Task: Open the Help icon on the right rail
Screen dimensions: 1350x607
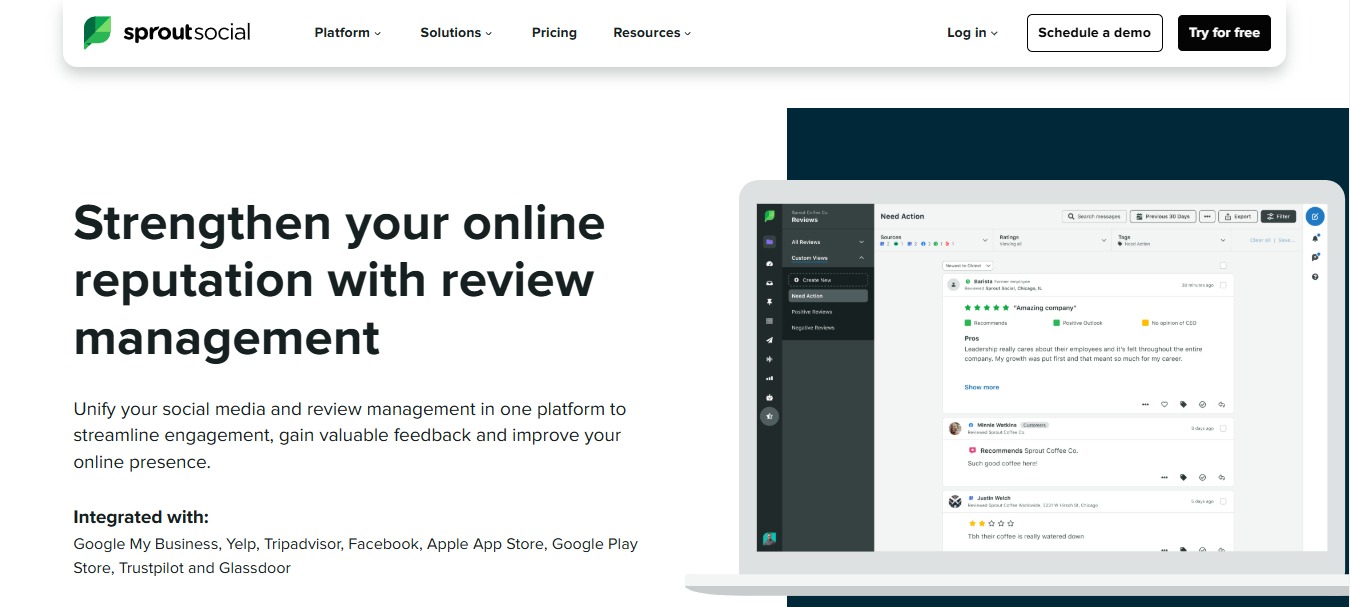Action: [1315, 276]
